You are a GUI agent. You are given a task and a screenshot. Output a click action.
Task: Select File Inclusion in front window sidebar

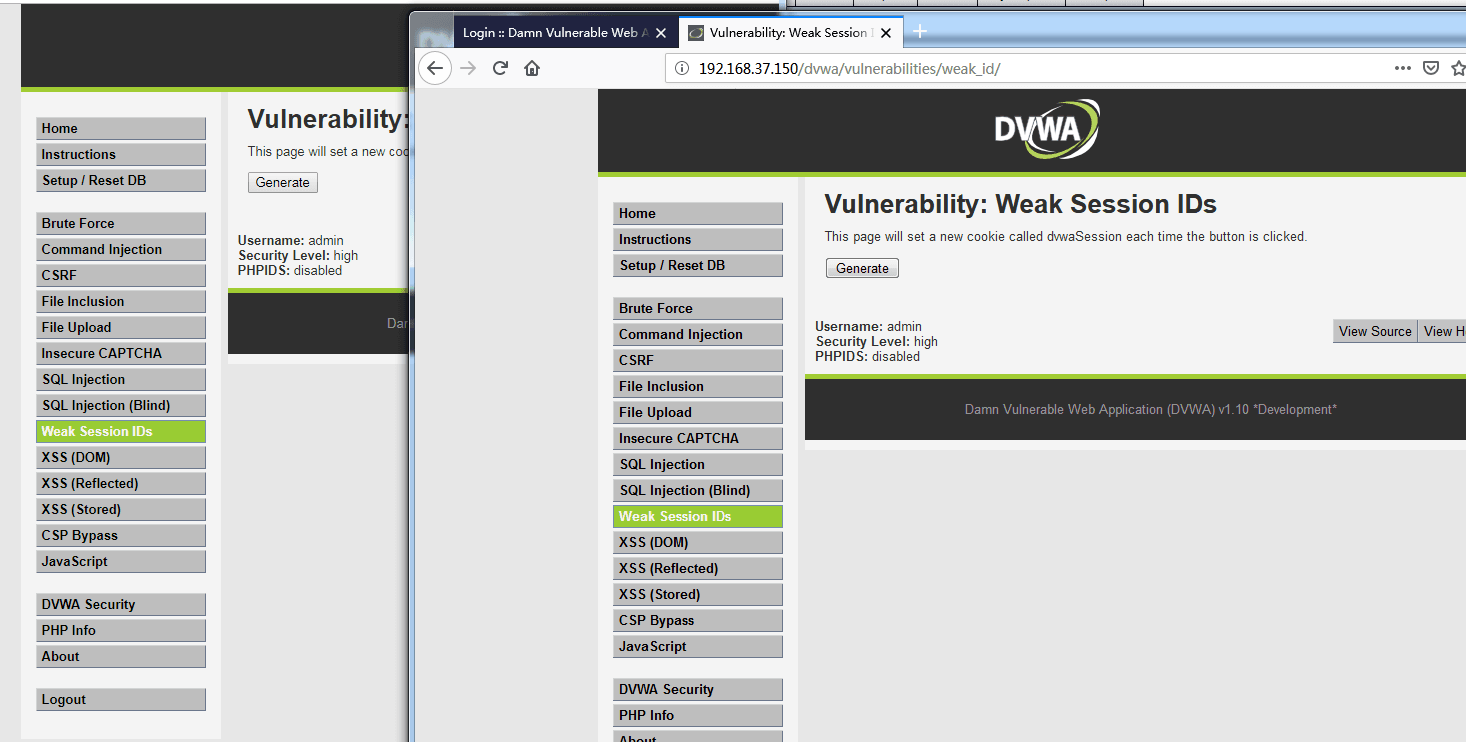coord(698,386)
